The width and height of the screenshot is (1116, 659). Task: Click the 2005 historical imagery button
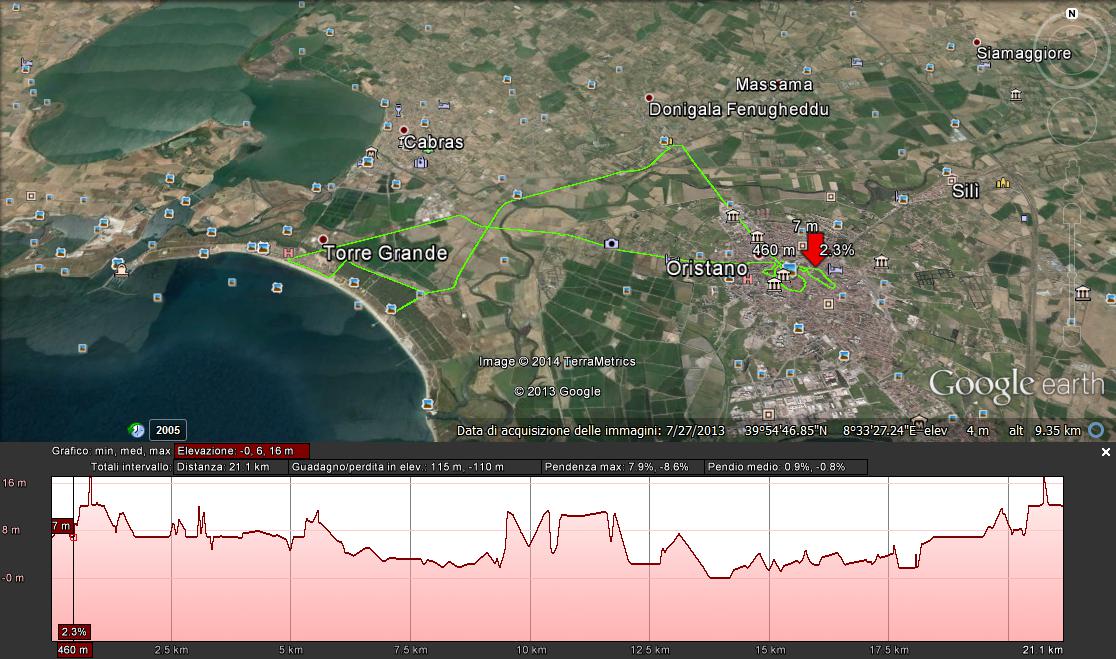click(167, 430)
